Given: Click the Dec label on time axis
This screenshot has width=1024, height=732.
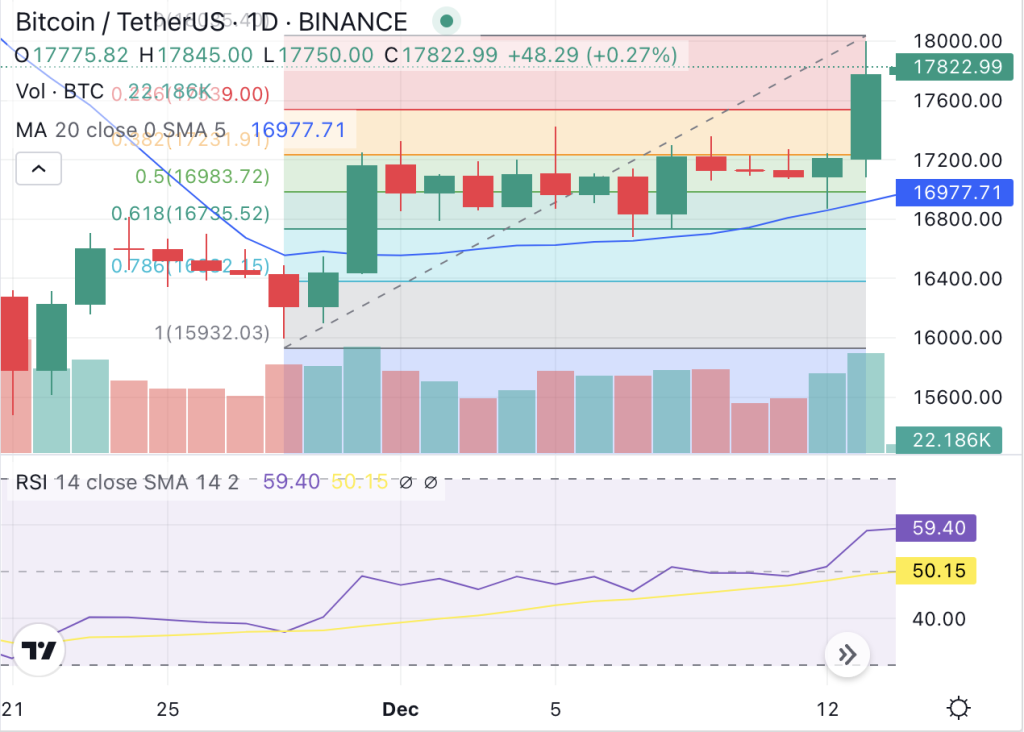Looking at the screenshot, I should (x=400, y=709).
